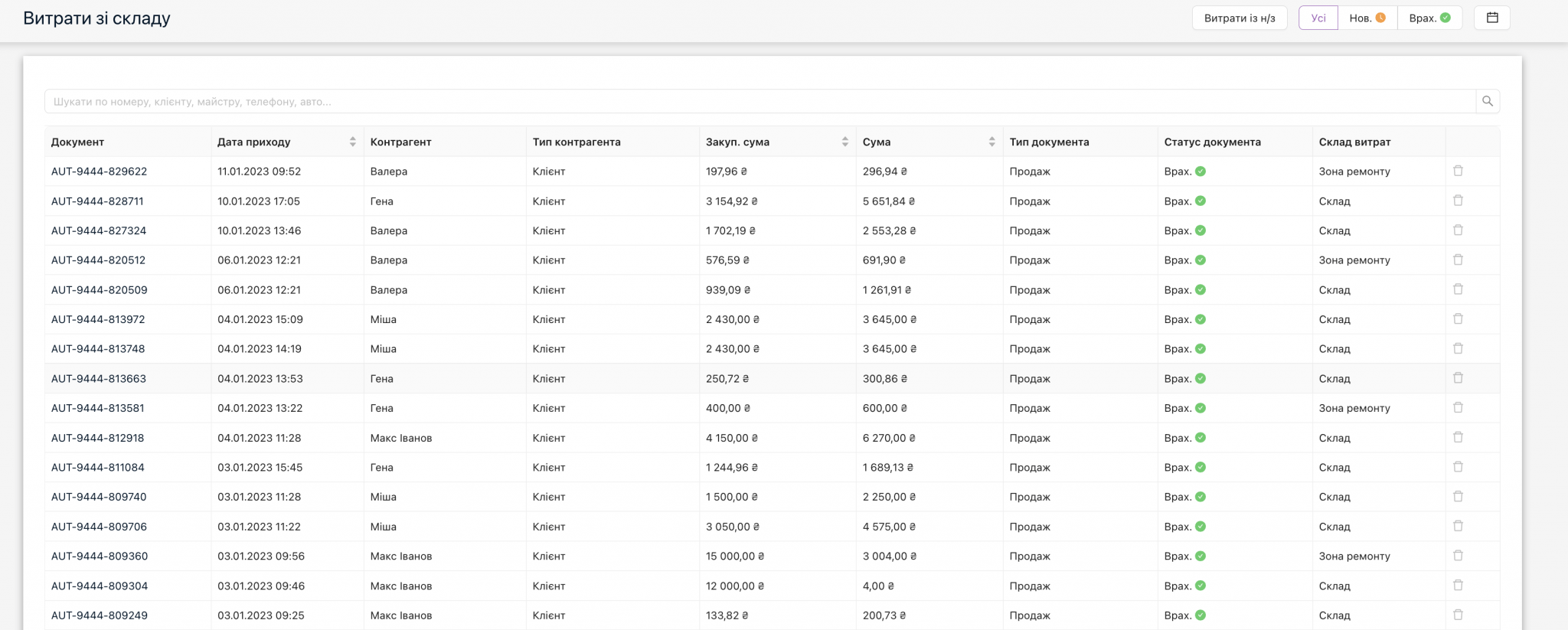The height and width of the screenshot is (630, 1568).
Task: Delete document AUT-9444-828711 using trash icon
Action: [1458, 201]
